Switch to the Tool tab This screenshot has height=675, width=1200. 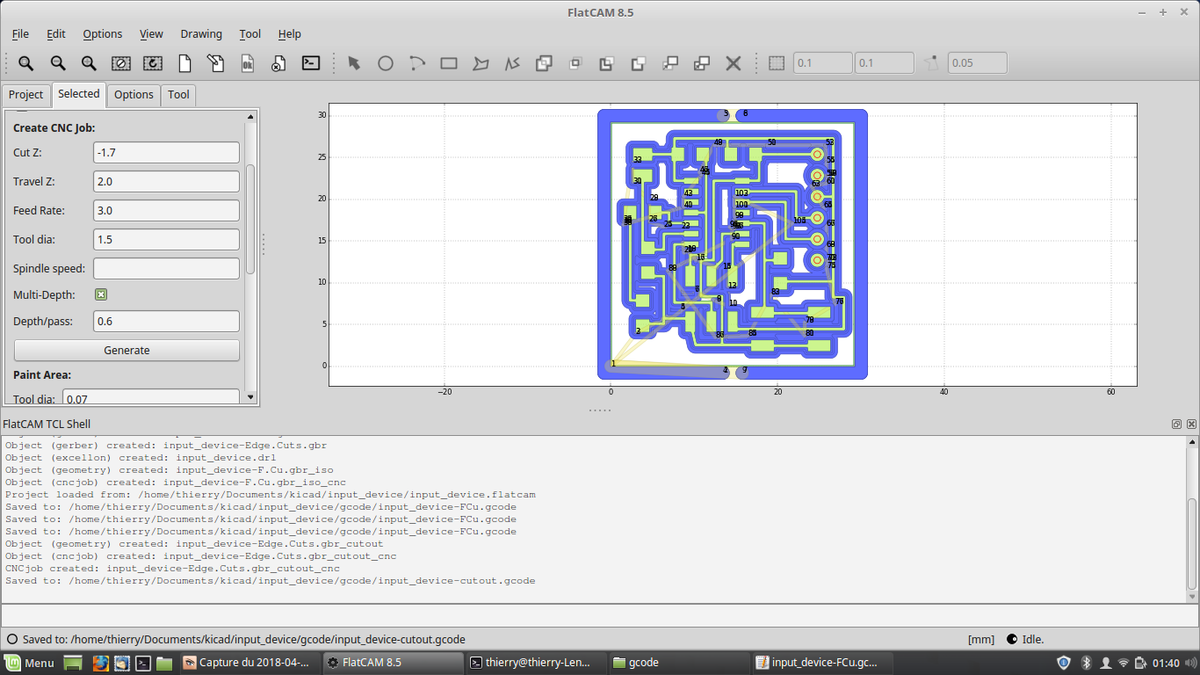pyautogui.click(x=178, y=94)
